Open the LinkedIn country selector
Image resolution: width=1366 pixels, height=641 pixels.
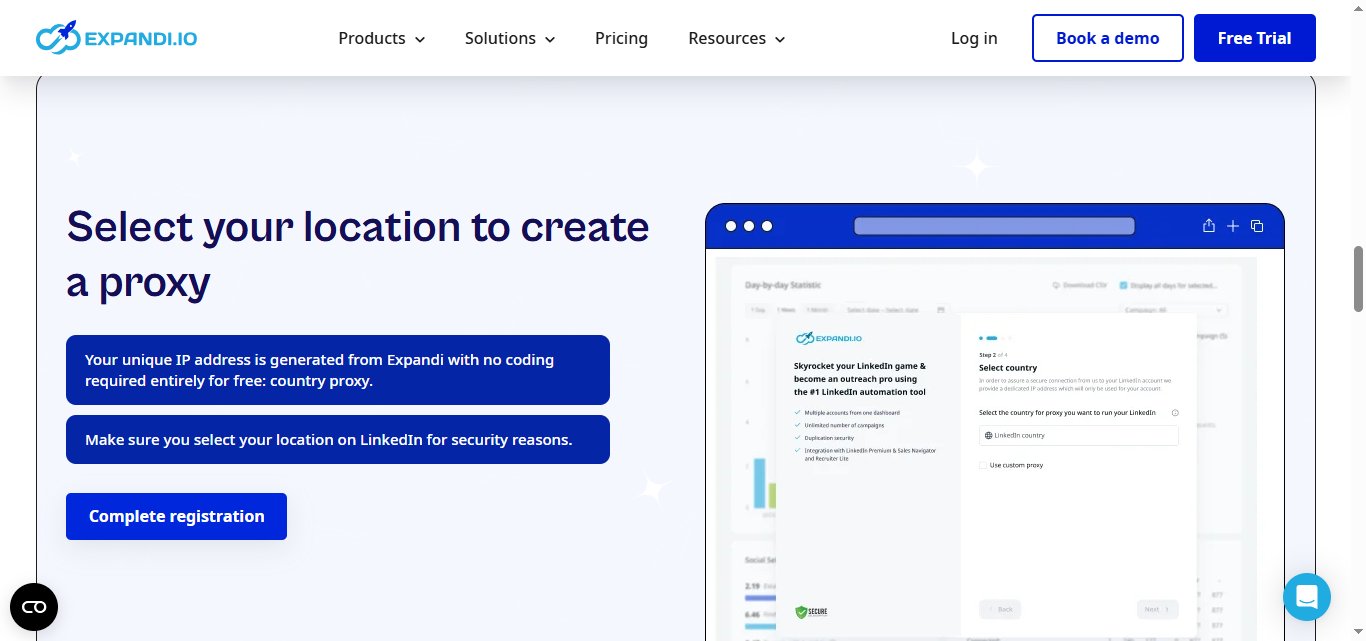tap(1078, 435)
